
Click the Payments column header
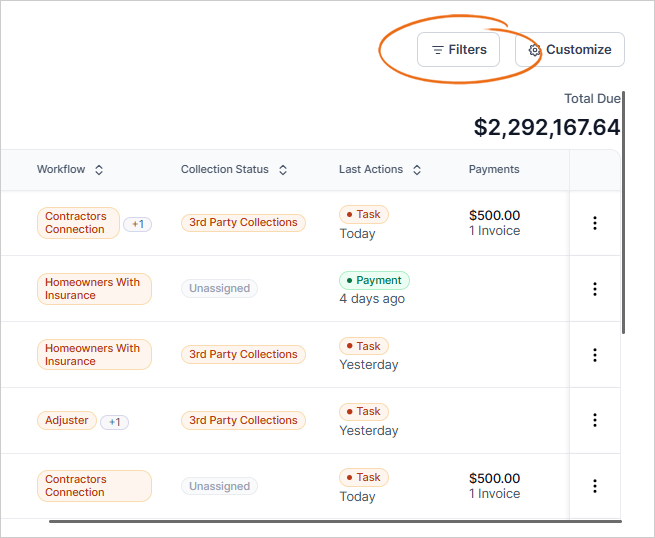[494, 170]
